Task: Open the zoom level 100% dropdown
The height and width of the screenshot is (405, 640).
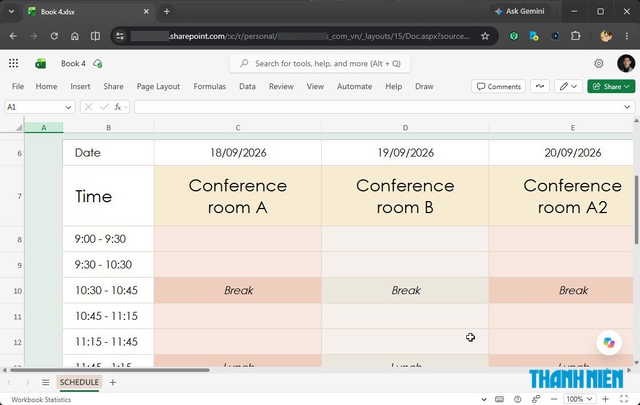Action: click(x=580, y=399)
